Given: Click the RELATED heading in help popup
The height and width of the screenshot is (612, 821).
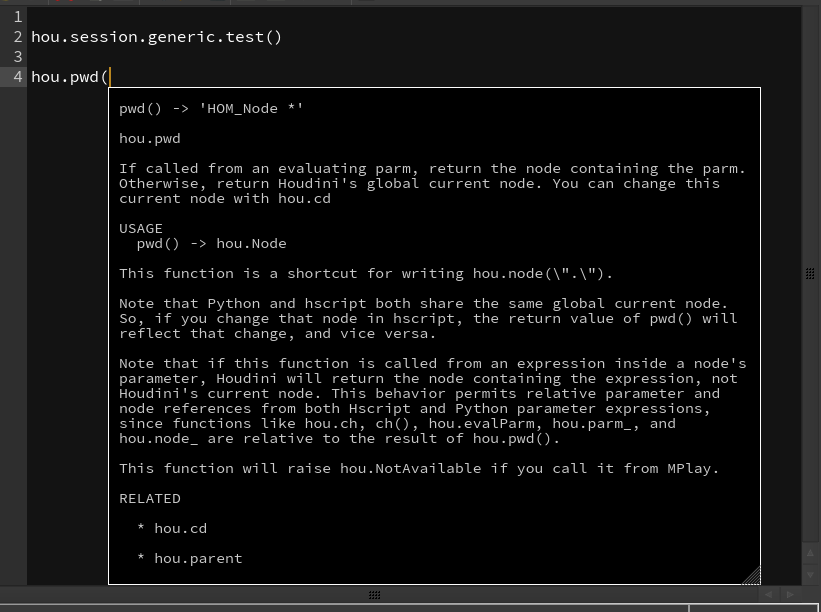Looking at the screenshot, I should [x=150, y=498].
